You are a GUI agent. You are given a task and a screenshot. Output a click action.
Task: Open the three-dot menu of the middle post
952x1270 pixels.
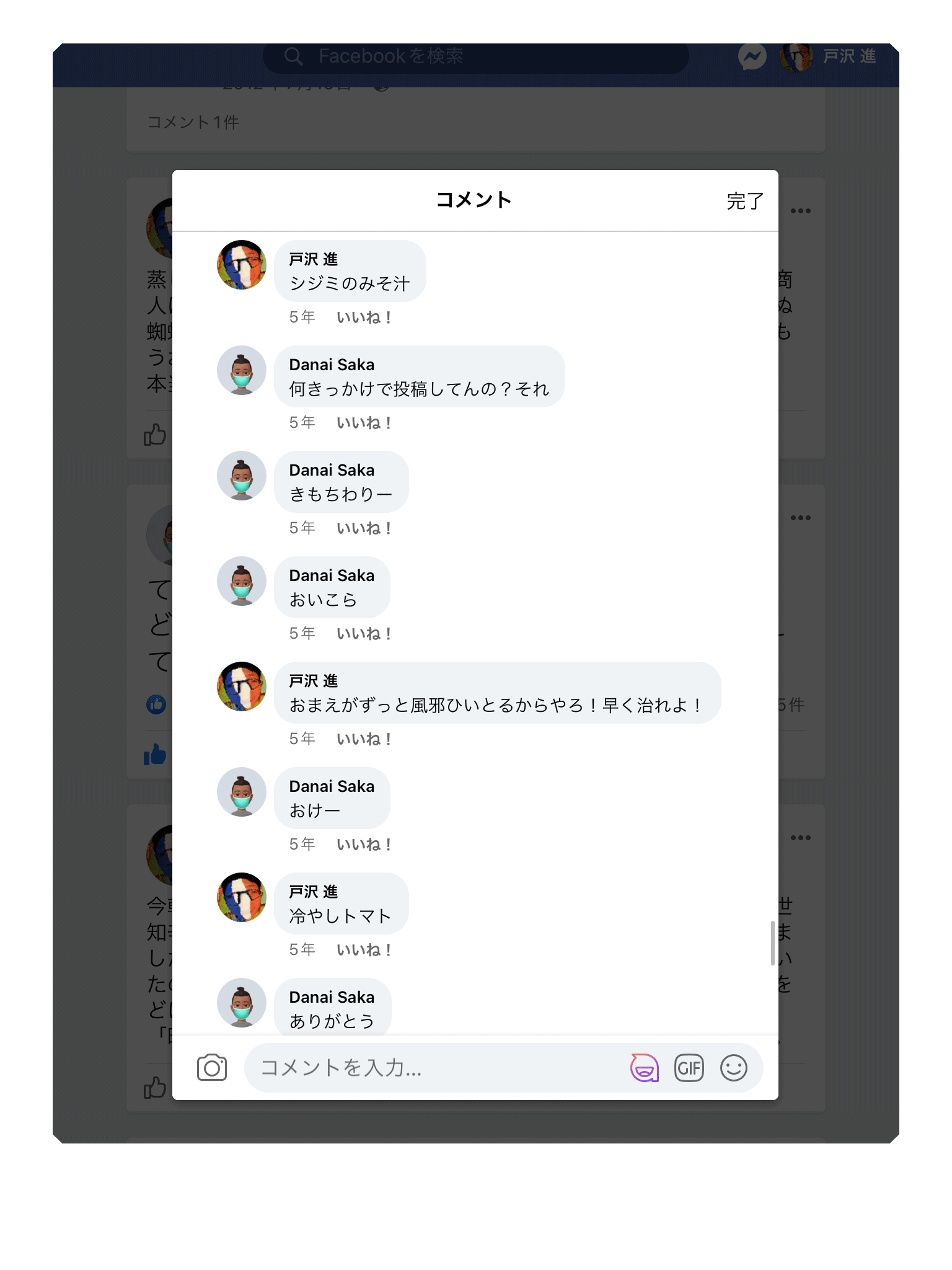click(x=801, y=518)
